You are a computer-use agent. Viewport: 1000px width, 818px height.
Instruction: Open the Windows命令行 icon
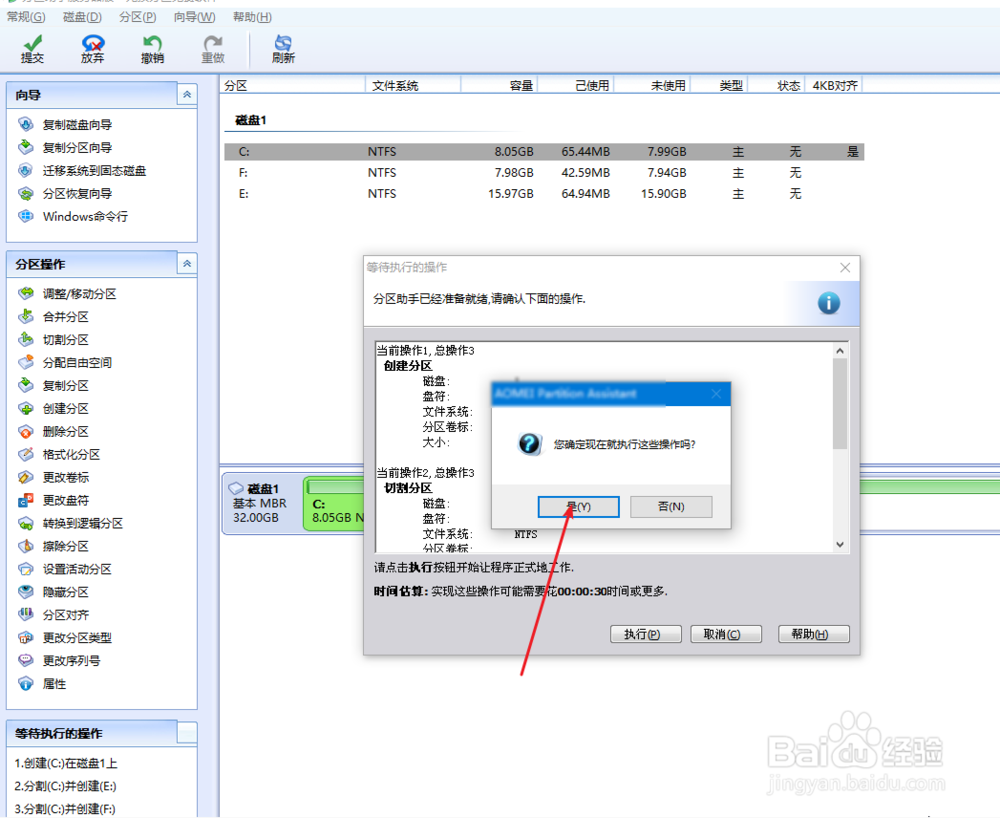[26, 216]
